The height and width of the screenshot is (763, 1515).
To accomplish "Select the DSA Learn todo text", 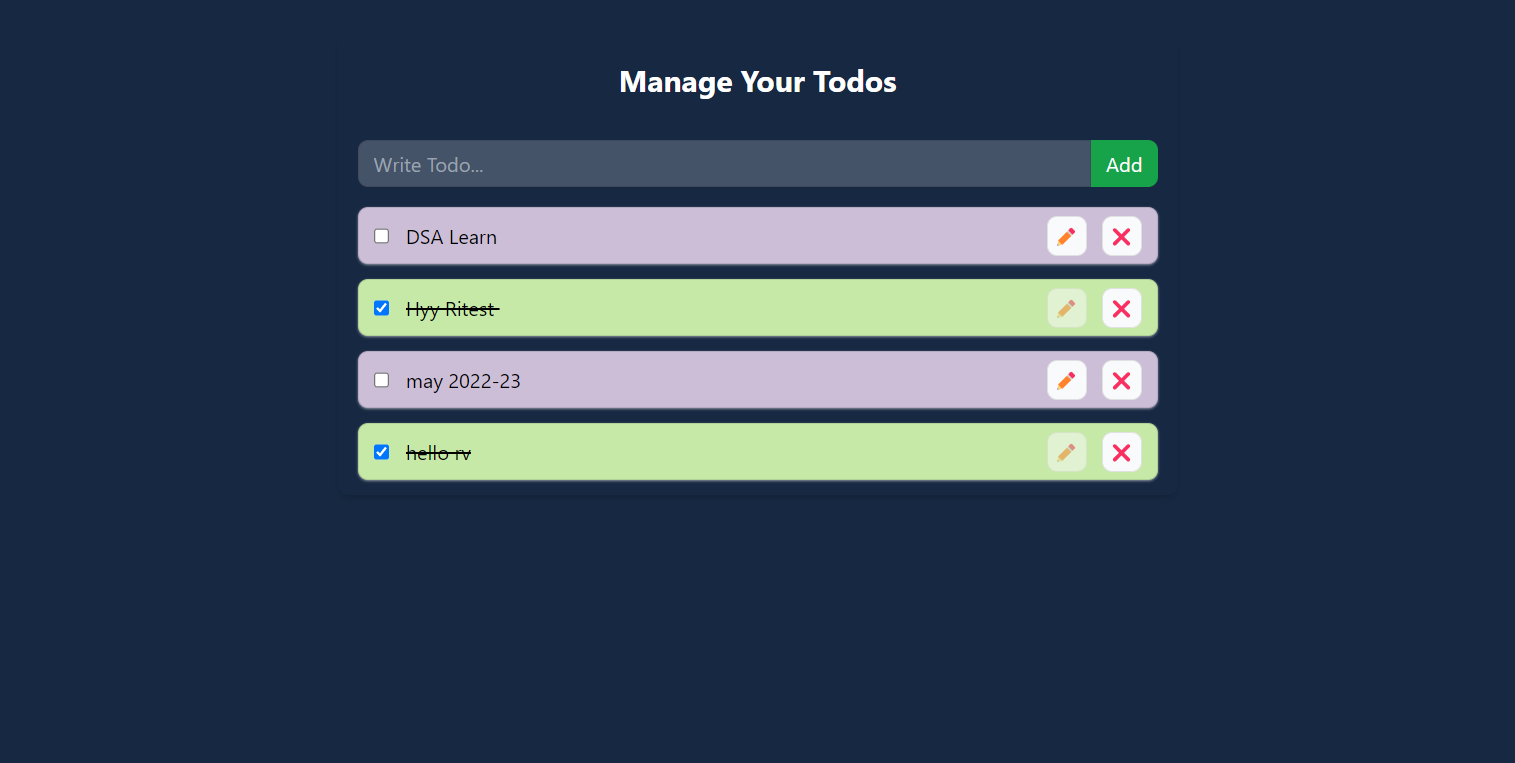I will 451,237.
